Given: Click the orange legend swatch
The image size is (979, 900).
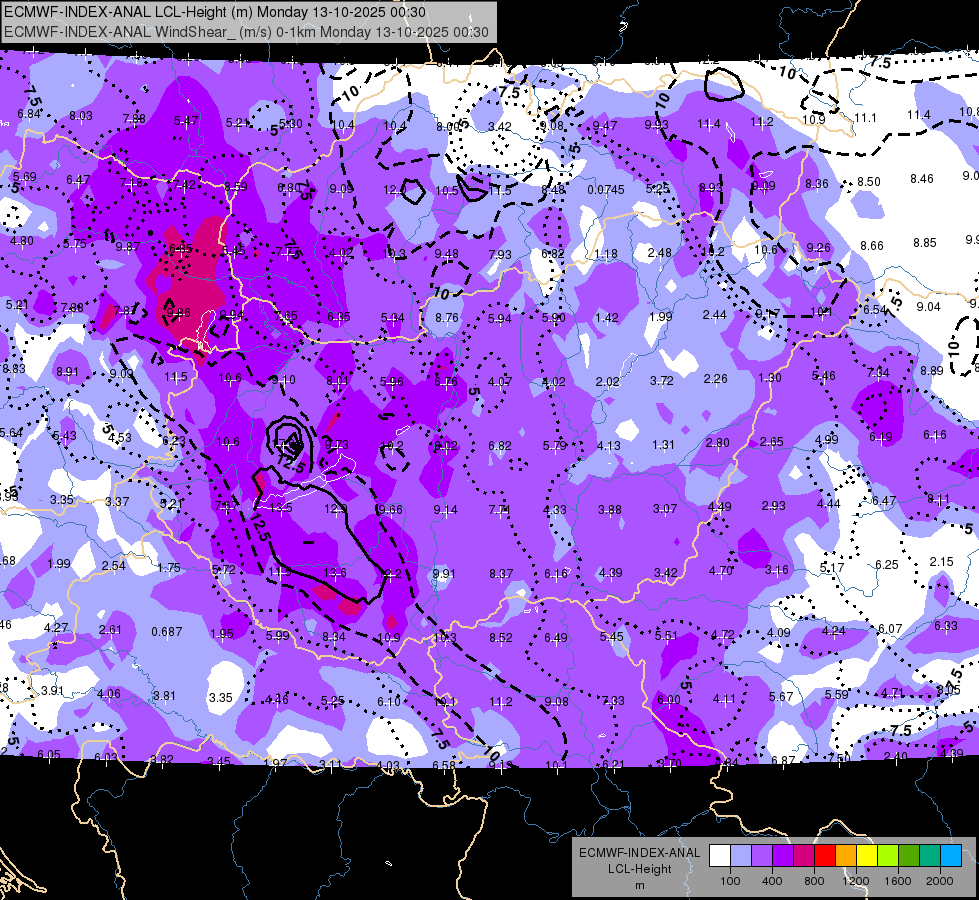Looking at the screenshot, I should 845,856.
